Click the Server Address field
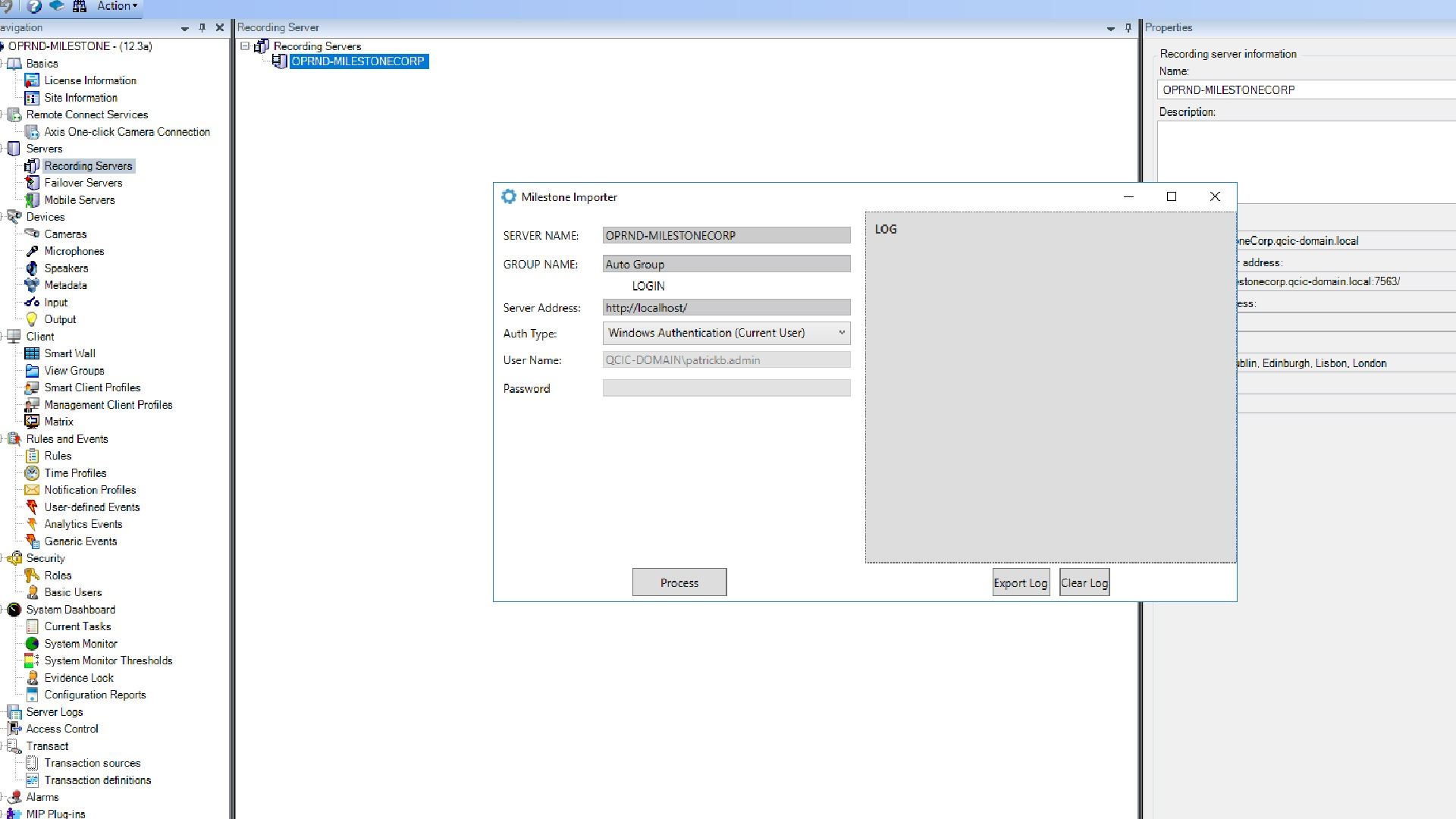Screen dimensions: 1456x819 726,307
